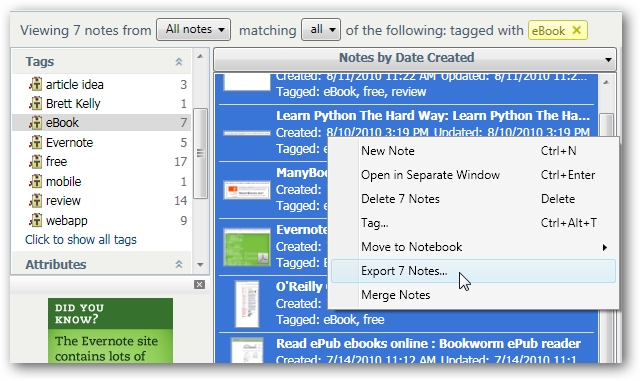Image resolution: width=640 pixels, height=381 pixels.
Task: Open the matching all dropdown
Action: pyautogui.click(x=321, y=29)
